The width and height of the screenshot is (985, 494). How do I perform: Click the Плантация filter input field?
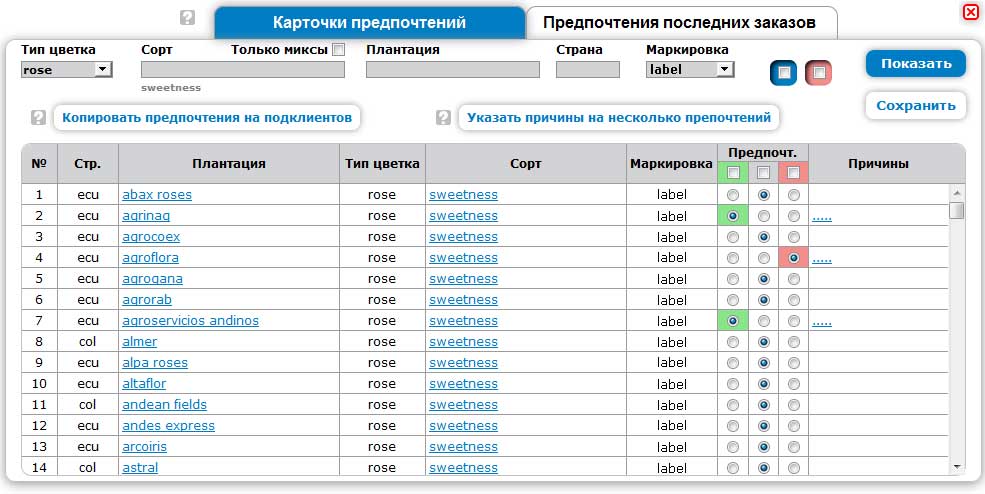pos(452,70)
